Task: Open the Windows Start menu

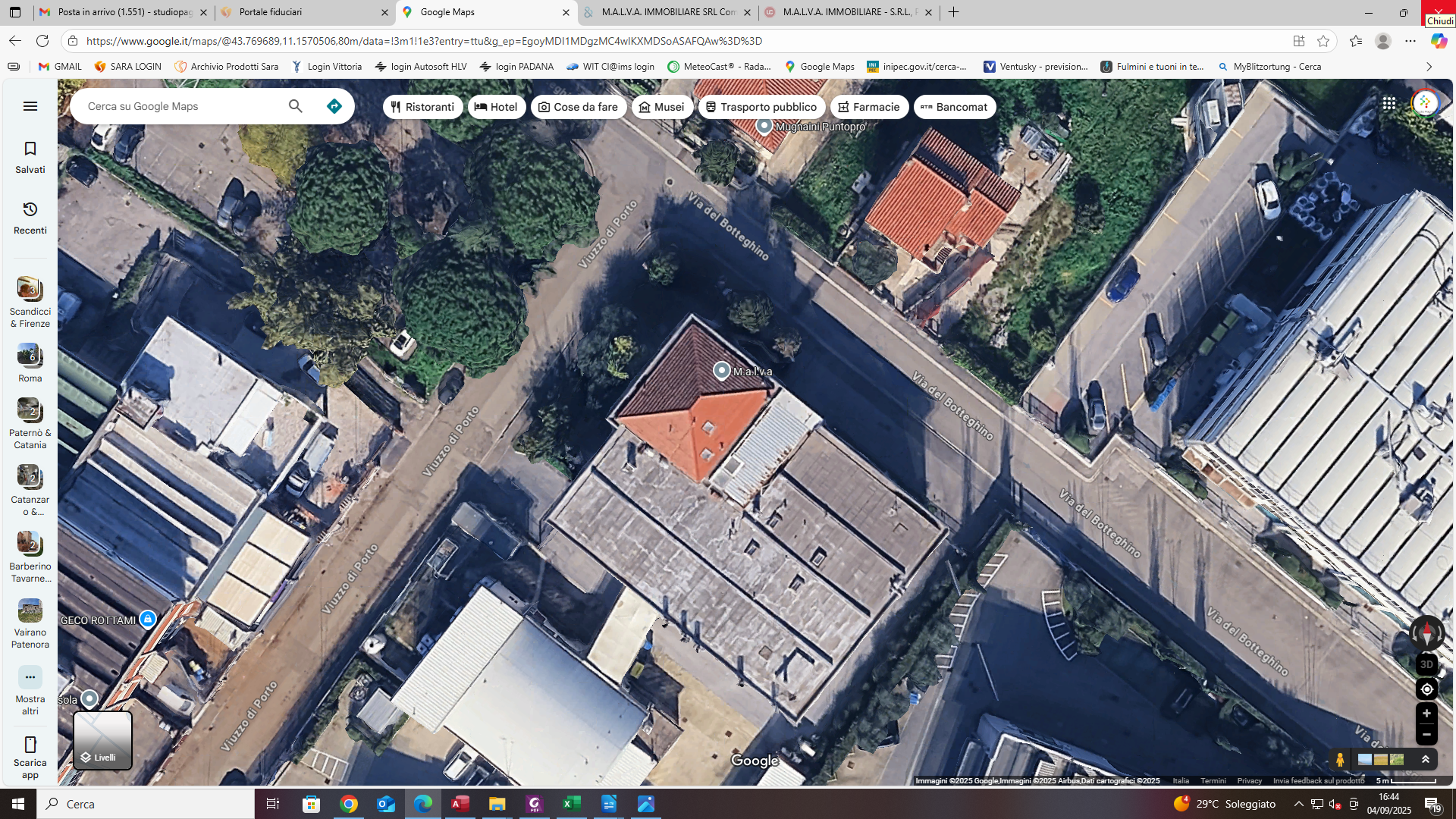Action: tap(18, 804)
